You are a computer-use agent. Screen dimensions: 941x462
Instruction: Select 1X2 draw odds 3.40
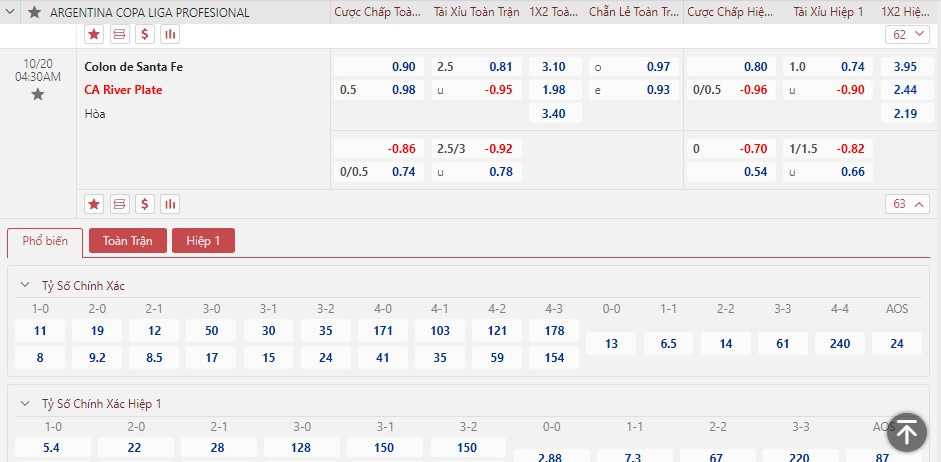coord(555,113)
